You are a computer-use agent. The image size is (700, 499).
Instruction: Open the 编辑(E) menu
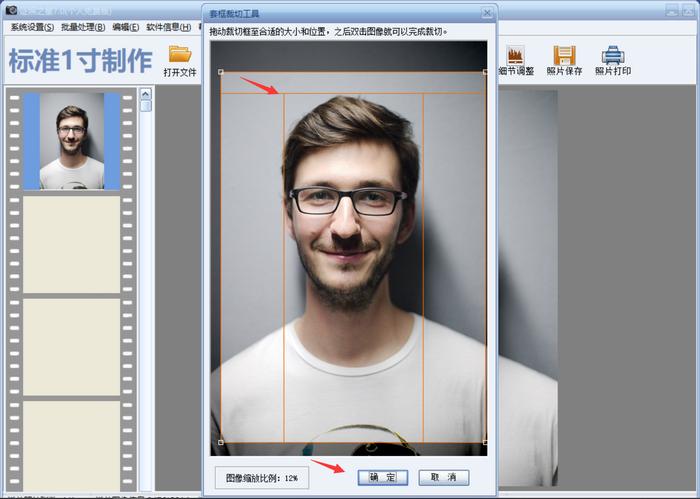point(126,27)
